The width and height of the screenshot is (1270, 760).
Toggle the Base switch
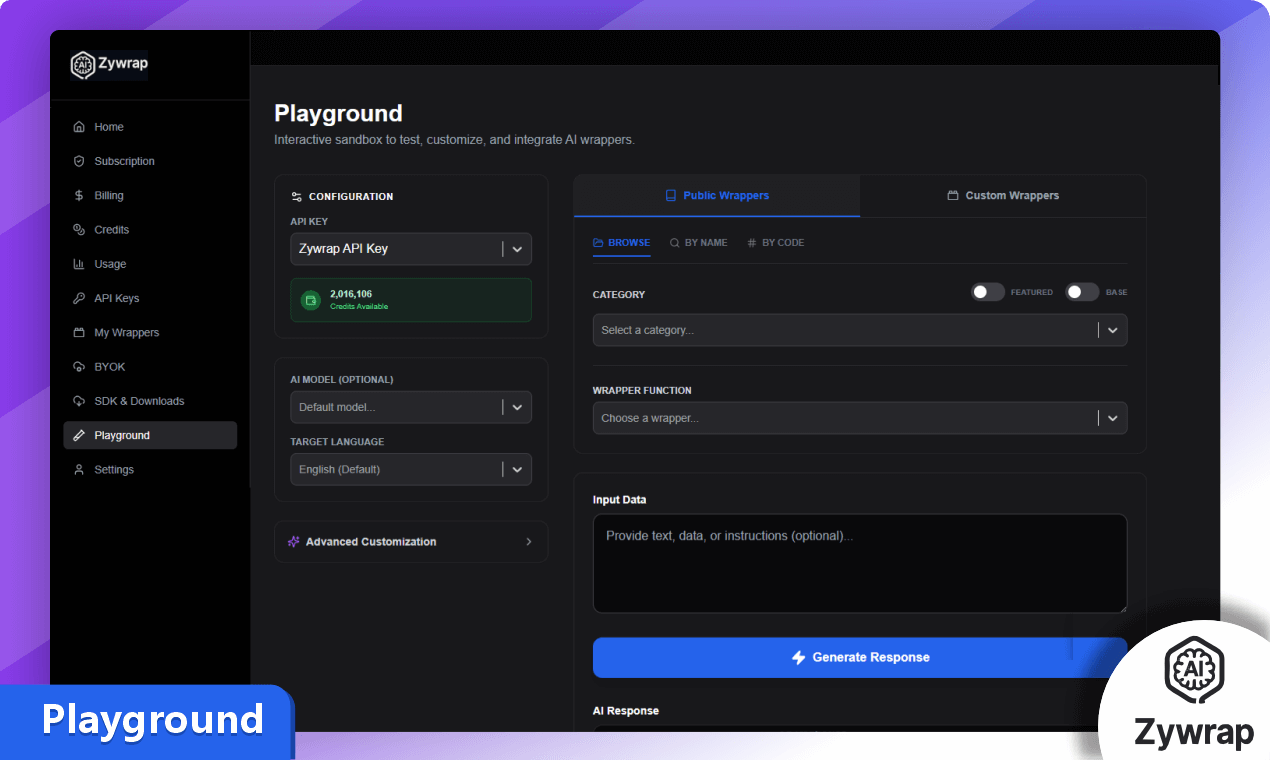click(1082, 292)
